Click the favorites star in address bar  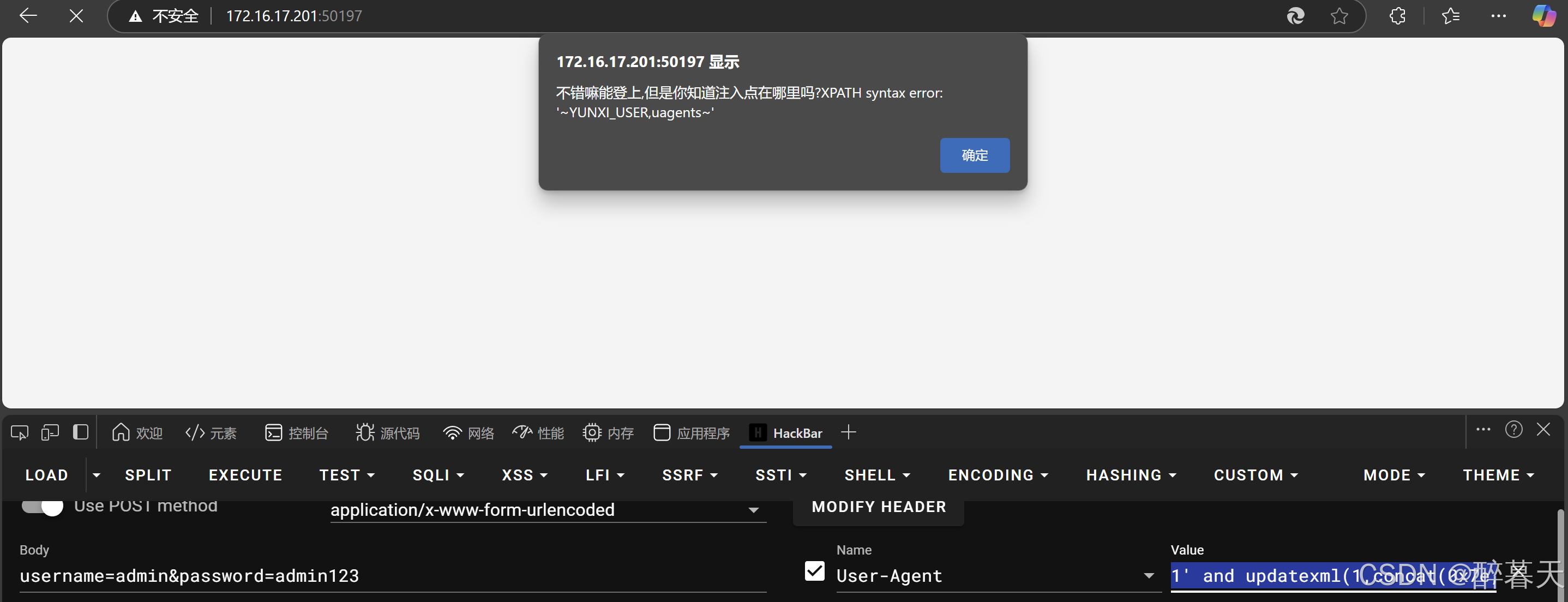point(1338,16)
